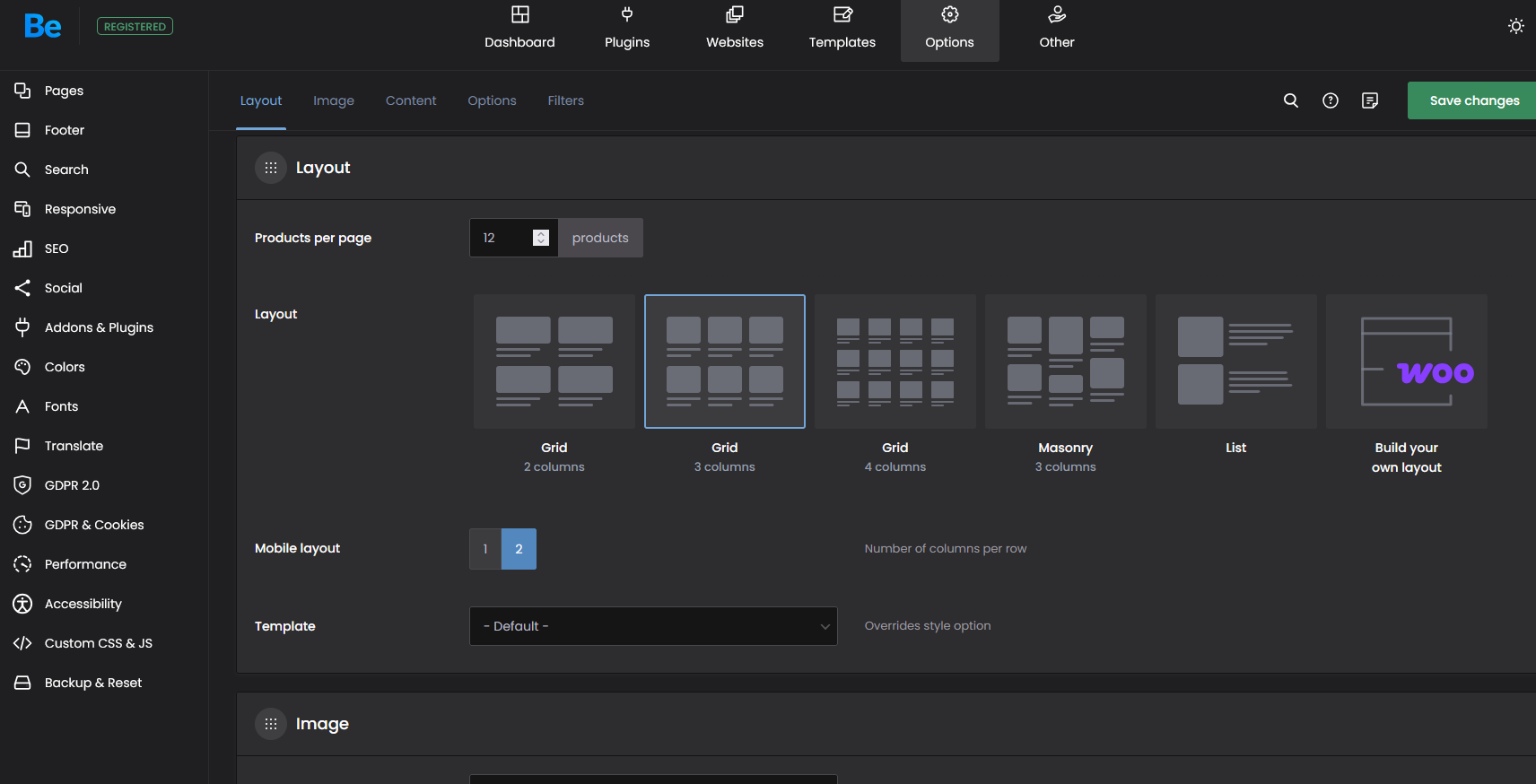Screen dimensions: 1536x784
Task: Switch to the Image tab
Action: [334, 100]
